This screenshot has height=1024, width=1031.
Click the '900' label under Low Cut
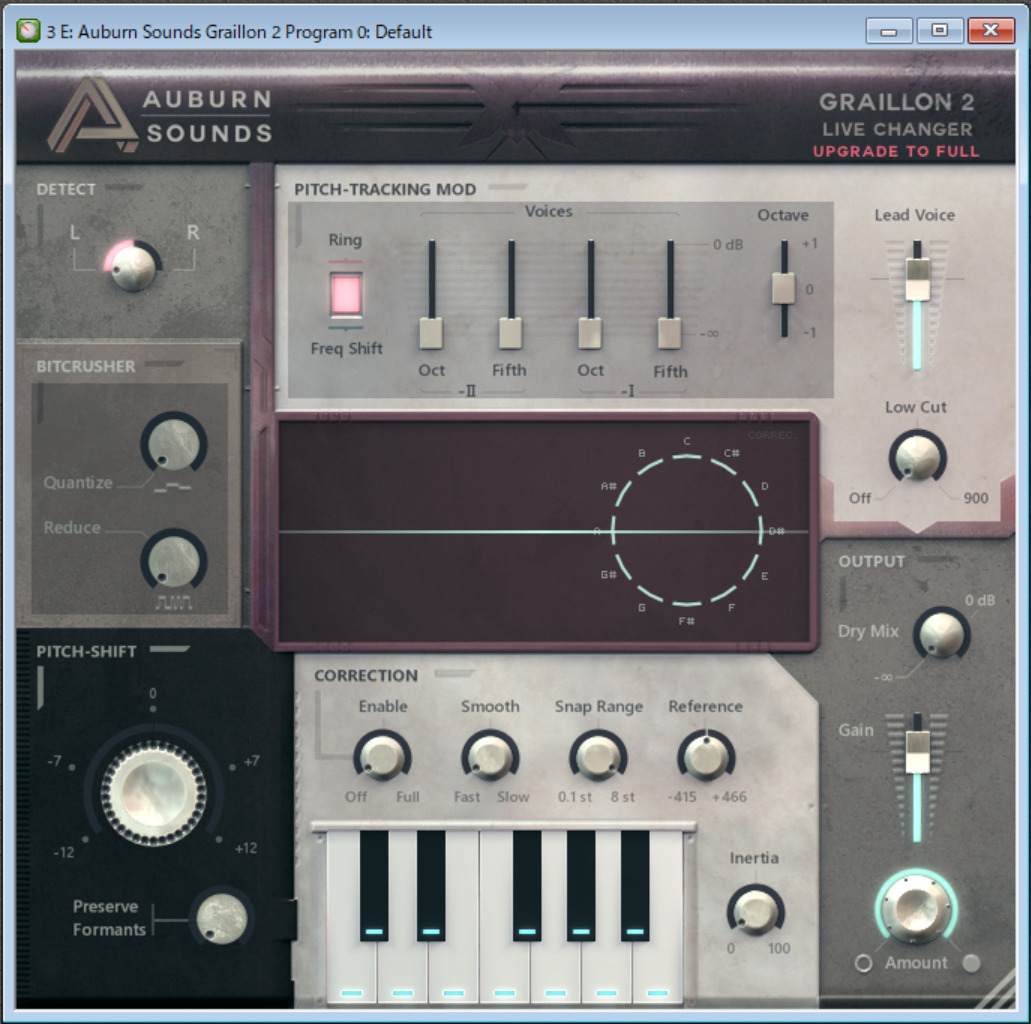coord(976,498)
